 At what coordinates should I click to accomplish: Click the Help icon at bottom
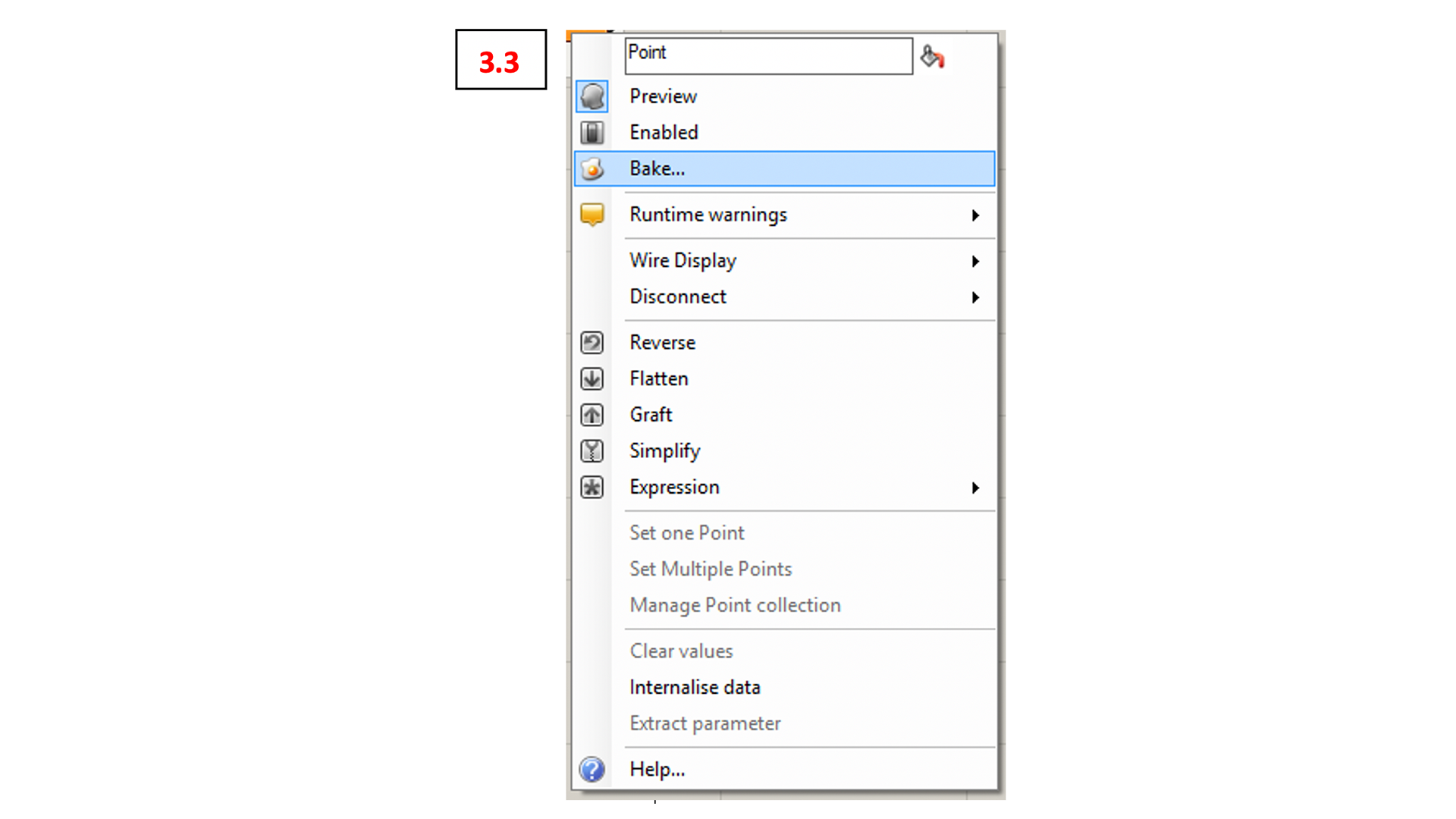(592, 769)
